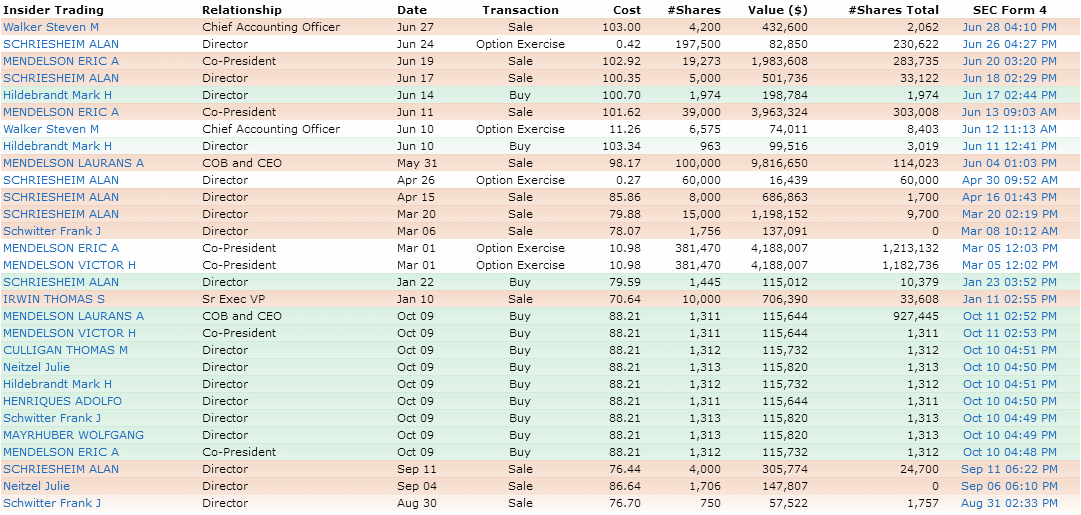Open SEC filing dated Jun 13 09:03 AM
The image size is (1081, 515).
click(x=1009, y=112)
